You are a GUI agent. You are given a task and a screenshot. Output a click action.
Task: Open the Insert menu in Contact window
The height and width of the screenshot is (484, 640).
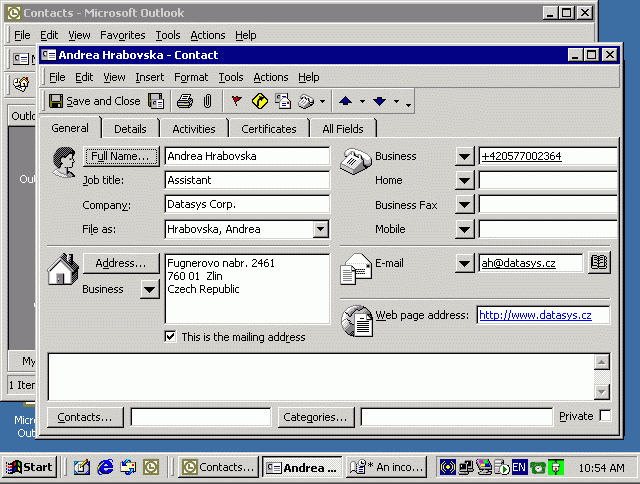(150, 77)
